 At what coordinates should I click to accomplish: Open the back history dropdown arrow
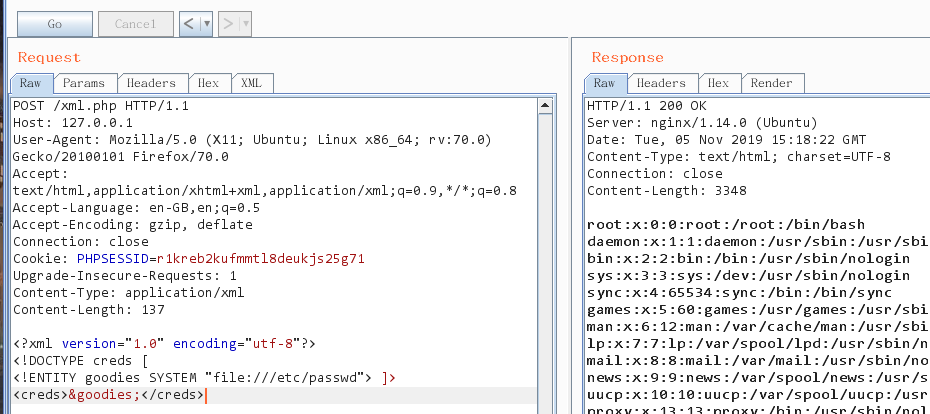click(206, 24)
